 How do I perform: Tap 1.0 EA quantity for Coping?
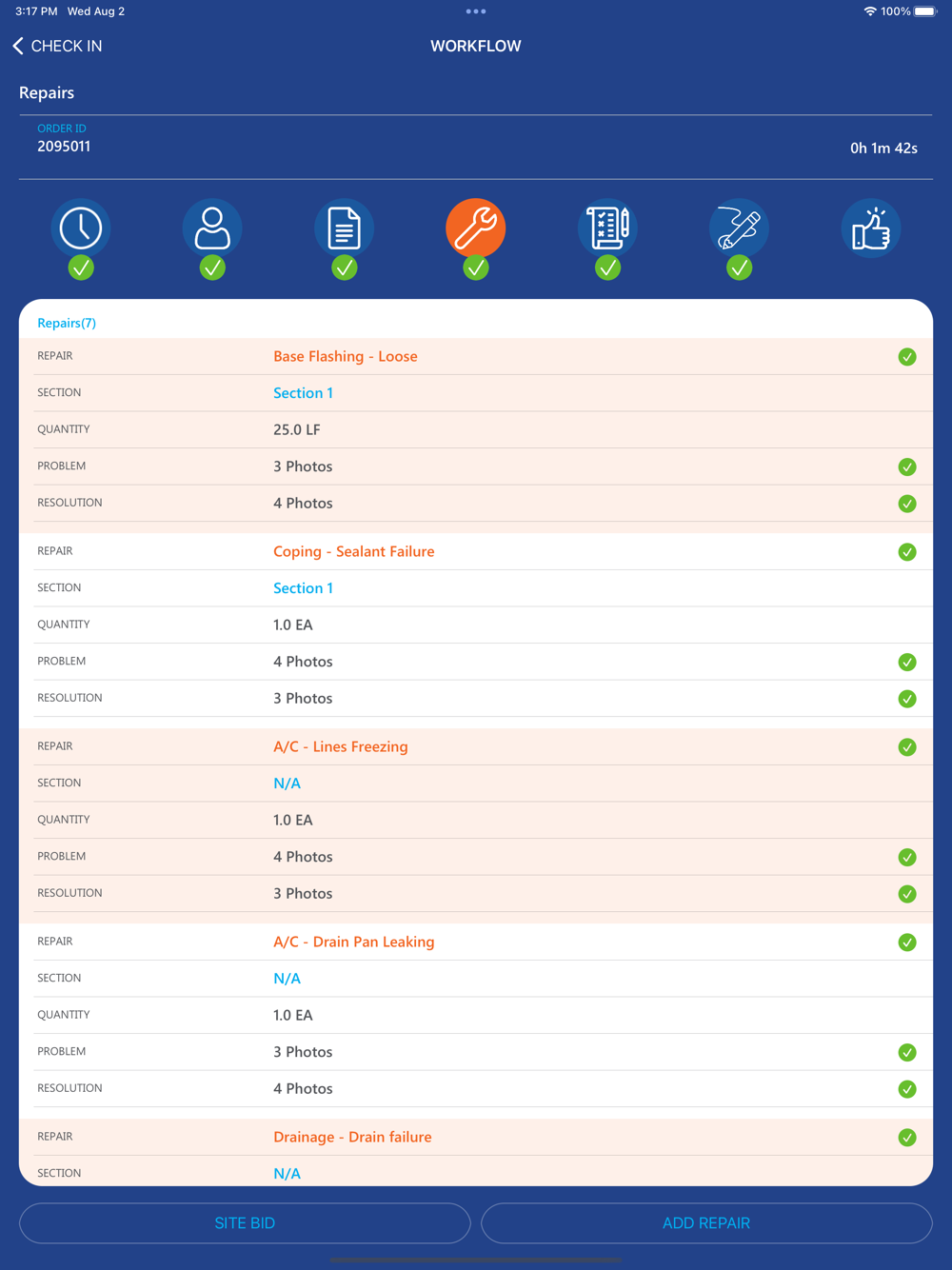click(x=293, y=625)
